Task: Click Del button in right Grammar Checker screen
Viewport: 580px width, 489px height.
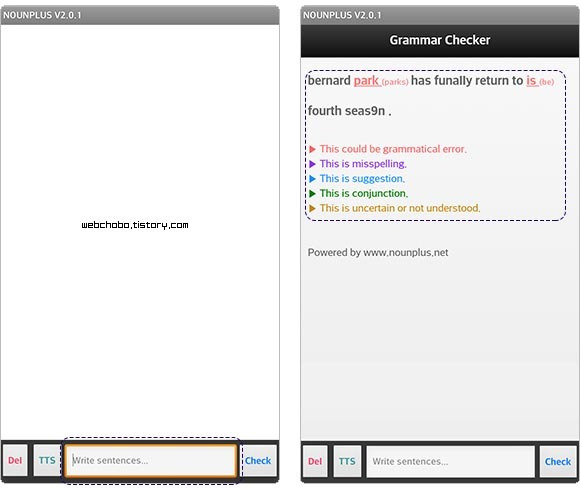Action: pyautogui.click(x=315, y=461)
